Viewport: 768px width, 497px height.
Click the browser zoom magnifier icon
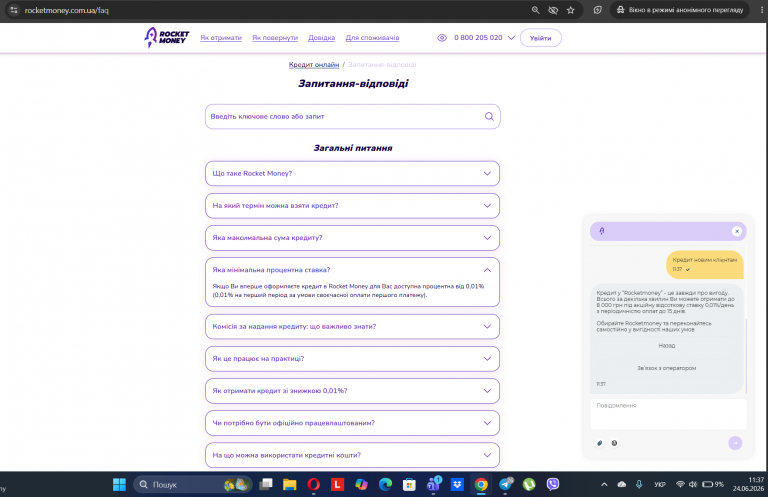(535, 10)
